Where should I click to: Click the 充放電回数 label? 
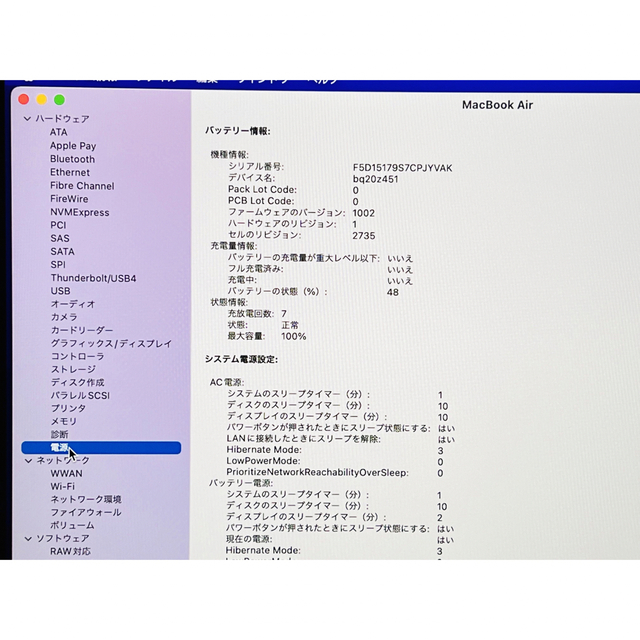point(251,314)
